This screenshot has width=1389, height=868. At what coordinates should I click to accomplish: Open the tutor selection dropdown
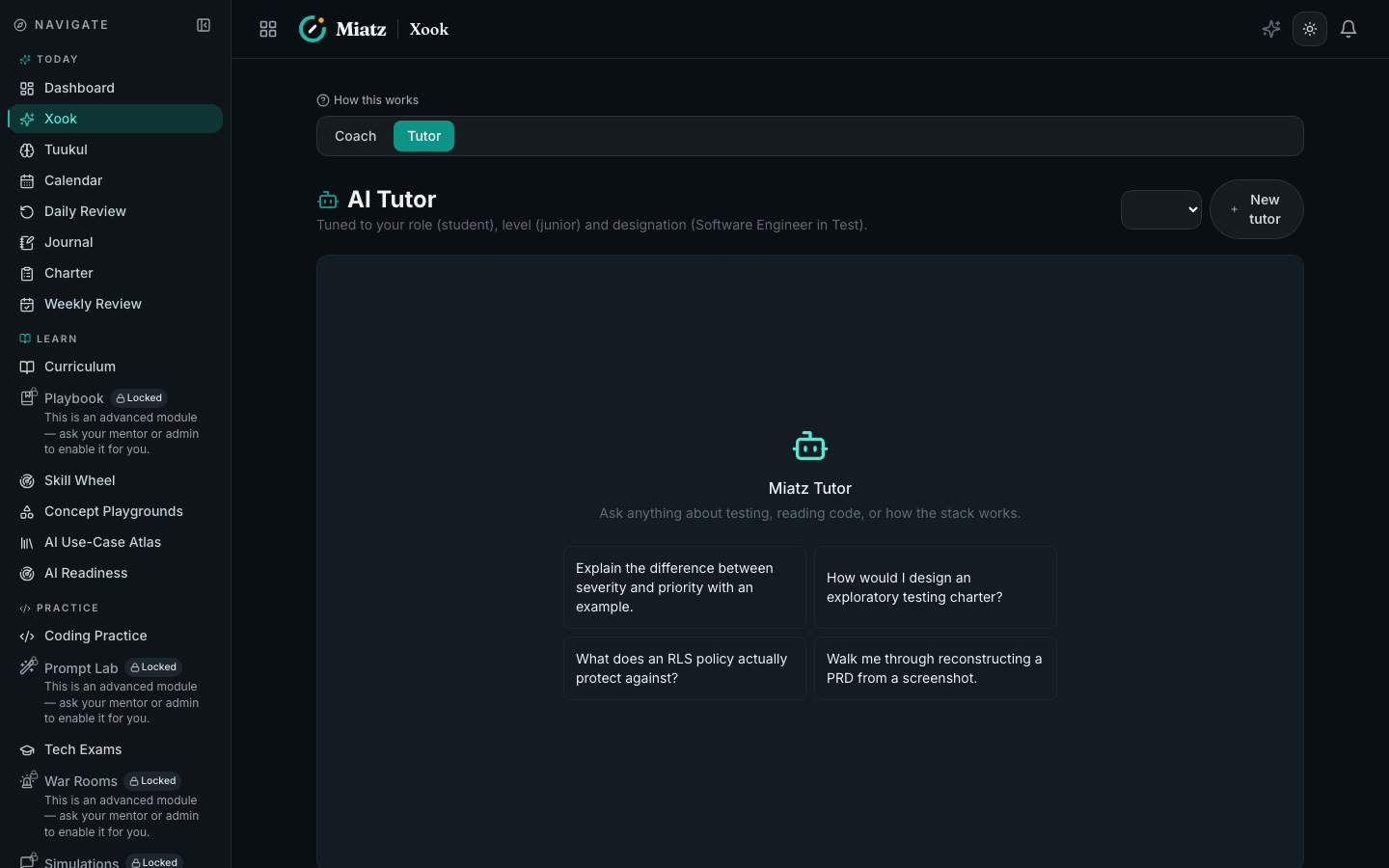pyautogui.click(x=1161, y=209)
